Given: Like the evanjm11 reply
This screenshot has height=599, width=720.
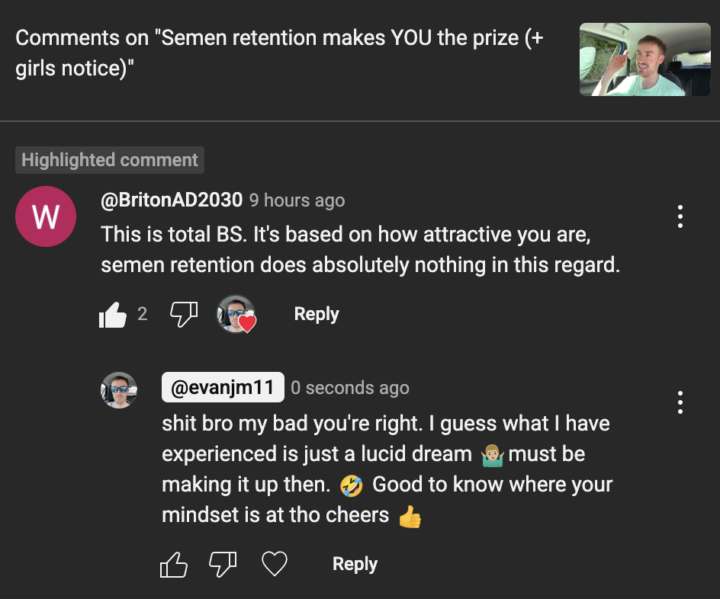Looking at the screenshot, I should click(174, 565).
